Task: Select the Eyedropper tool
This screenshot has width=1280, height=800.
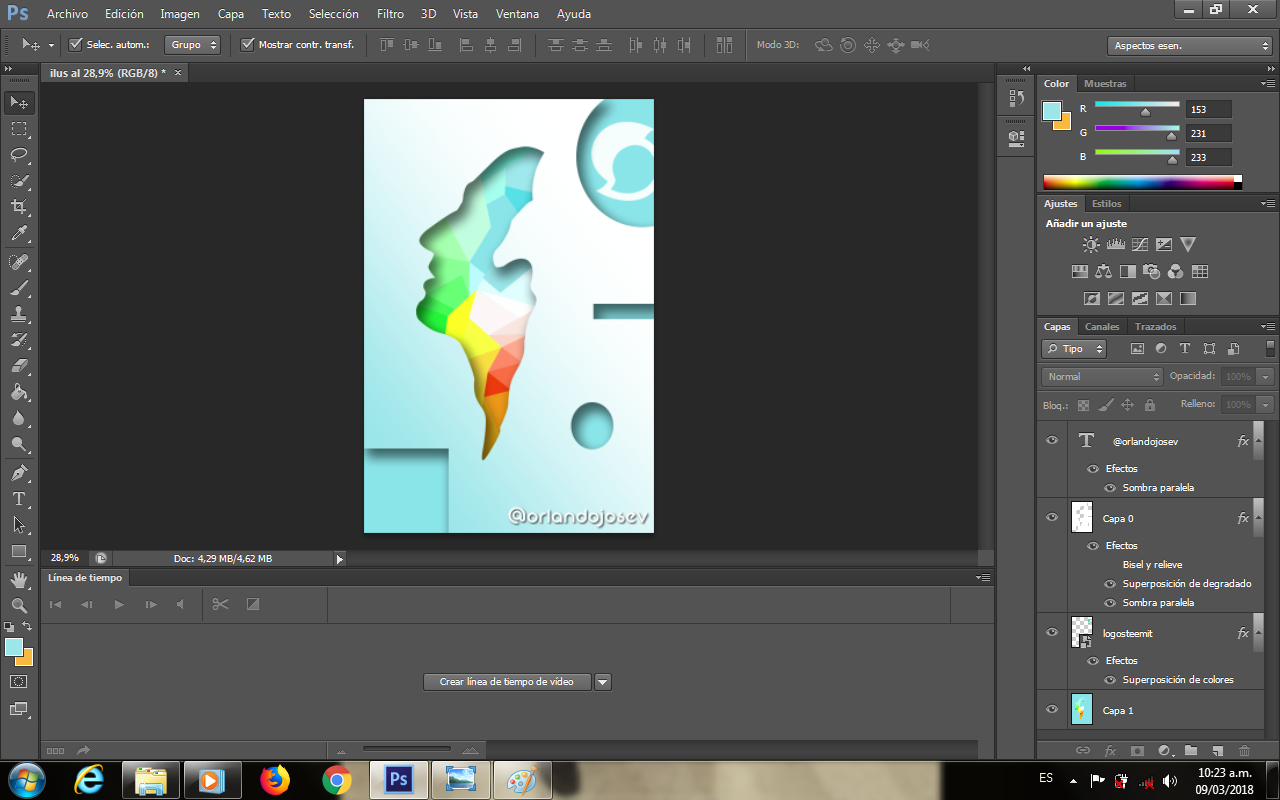Action: pos(19,234)
